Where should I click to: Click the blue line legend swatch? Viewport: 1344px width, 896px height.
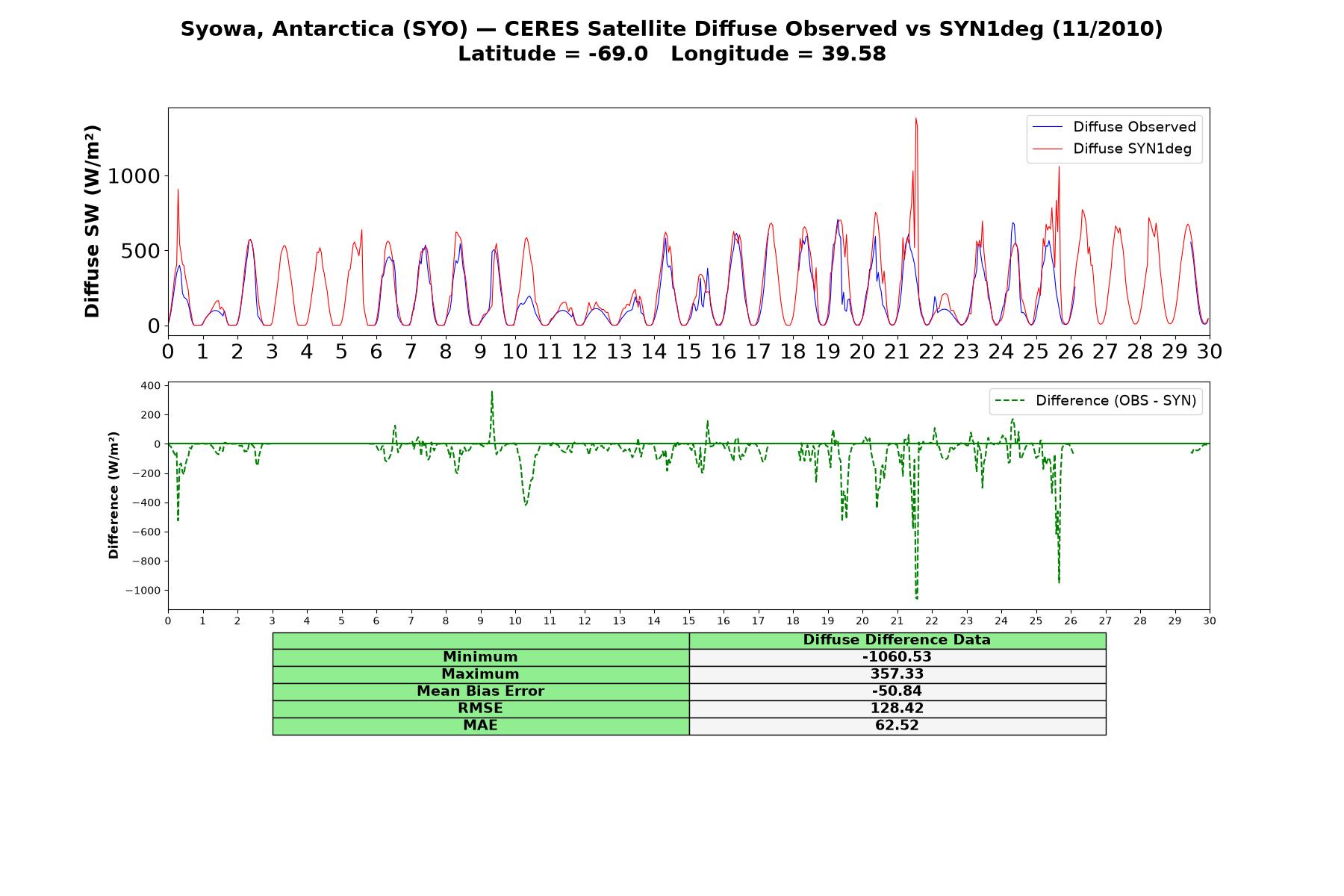1047,127
